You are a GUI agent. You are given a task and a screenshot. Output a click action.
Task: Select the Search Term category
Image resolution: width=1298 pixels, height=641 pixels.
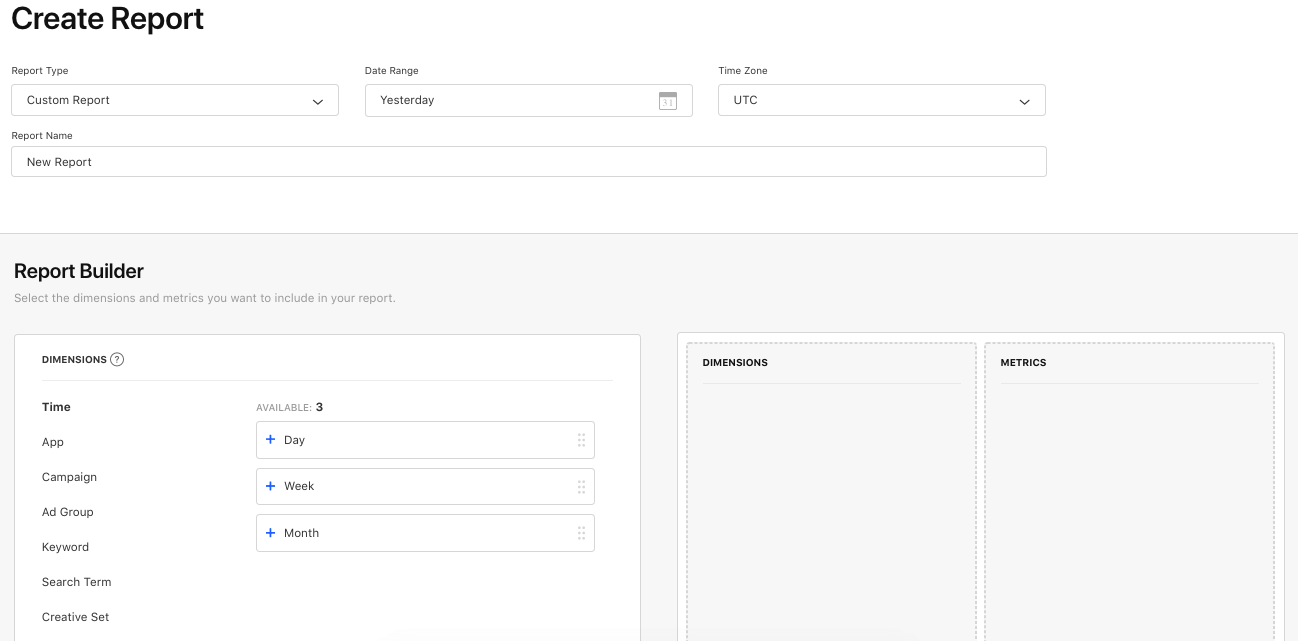[x=76, y=582]
